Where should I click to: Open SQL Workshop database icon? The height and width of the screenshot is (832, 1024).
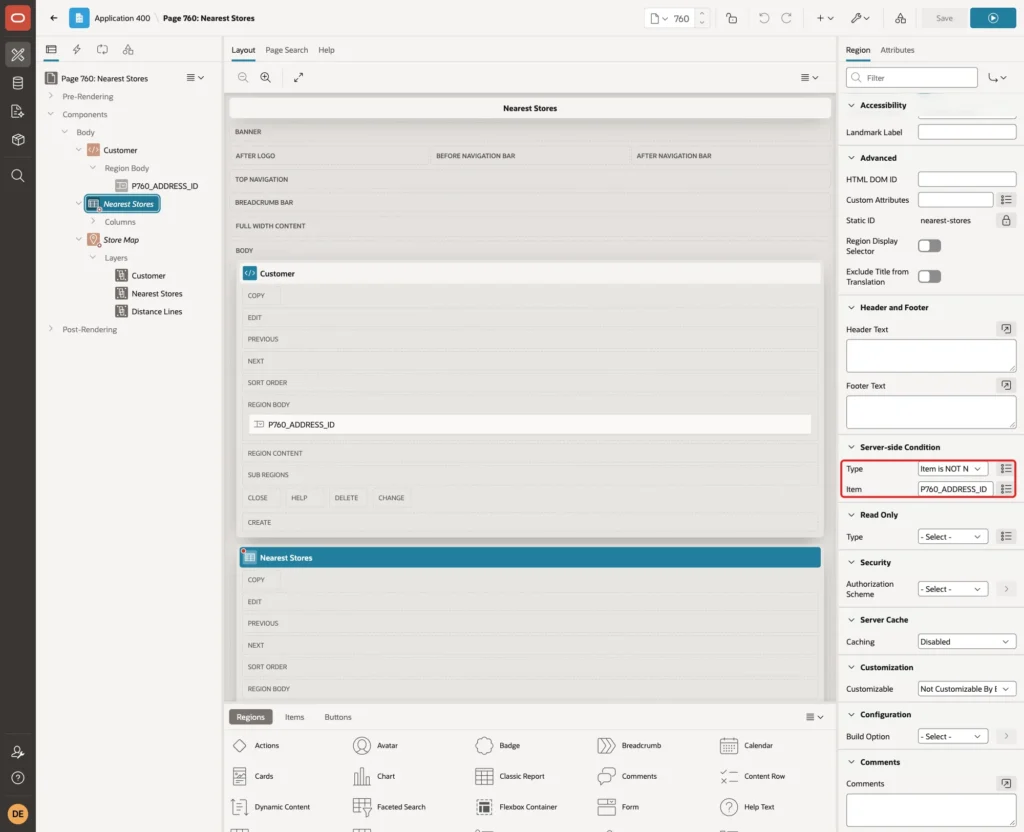(x=18, y=83)
